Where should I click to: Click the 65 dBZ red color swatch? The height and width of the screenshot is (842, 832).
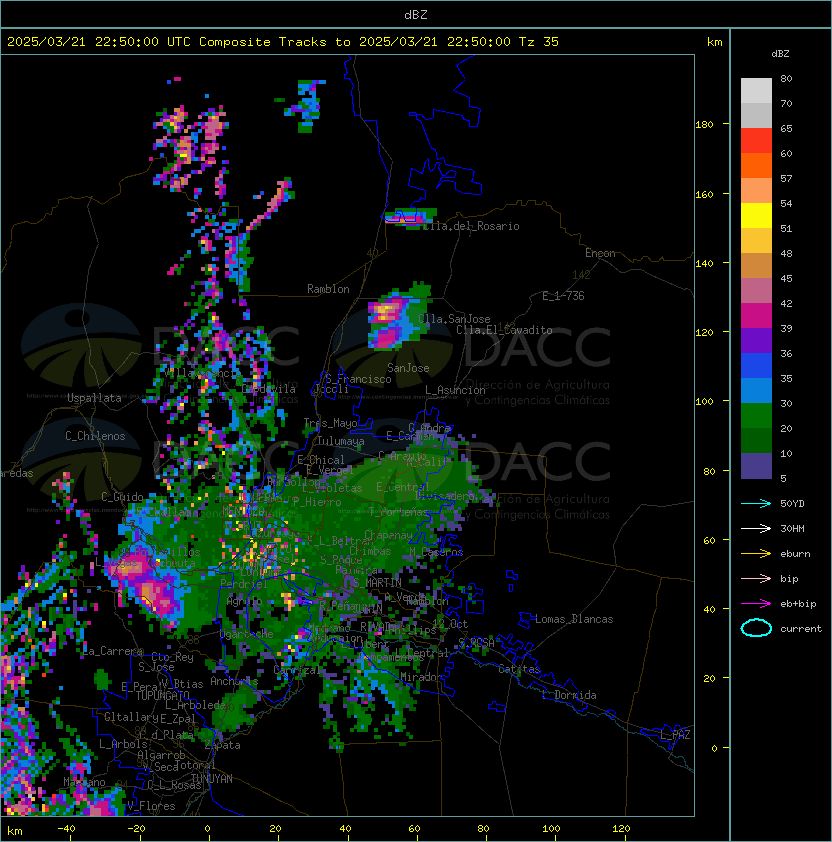pyautogui.click(x=756, y=140)
